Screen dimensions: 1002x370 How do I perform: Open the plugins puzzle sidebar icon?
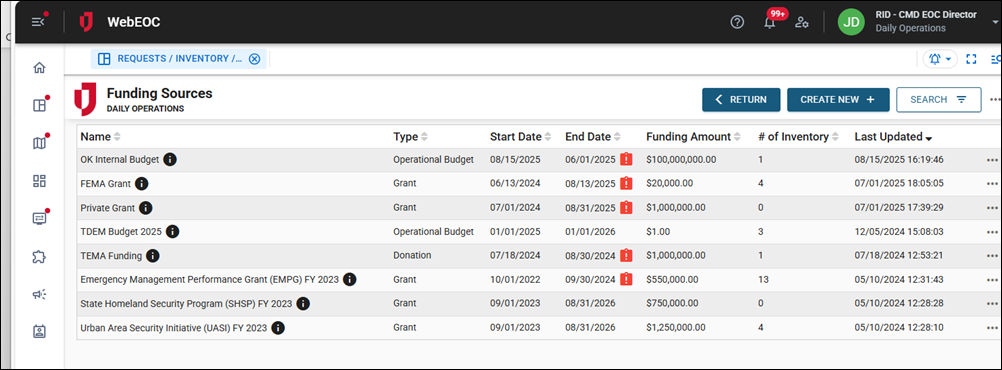[x=40, y=256]
